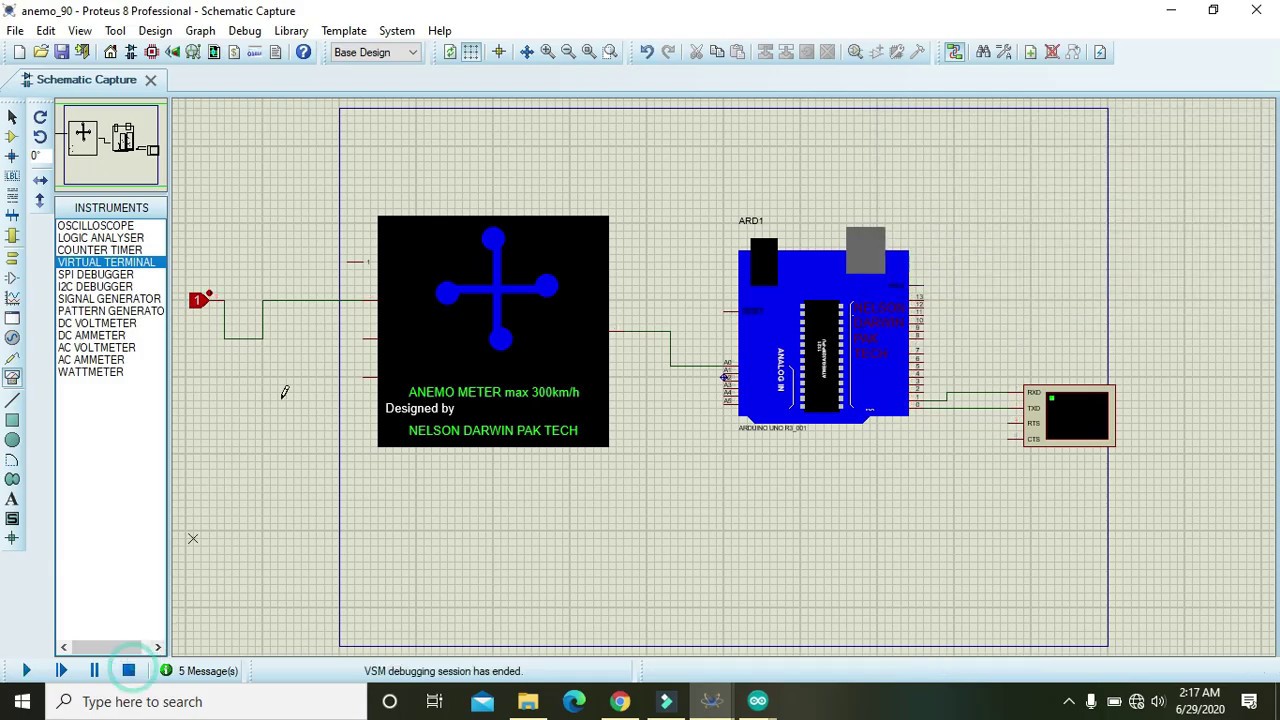1280x720 pixels.
Task: Toggle the grid display icon
Action: click(471, 52)
